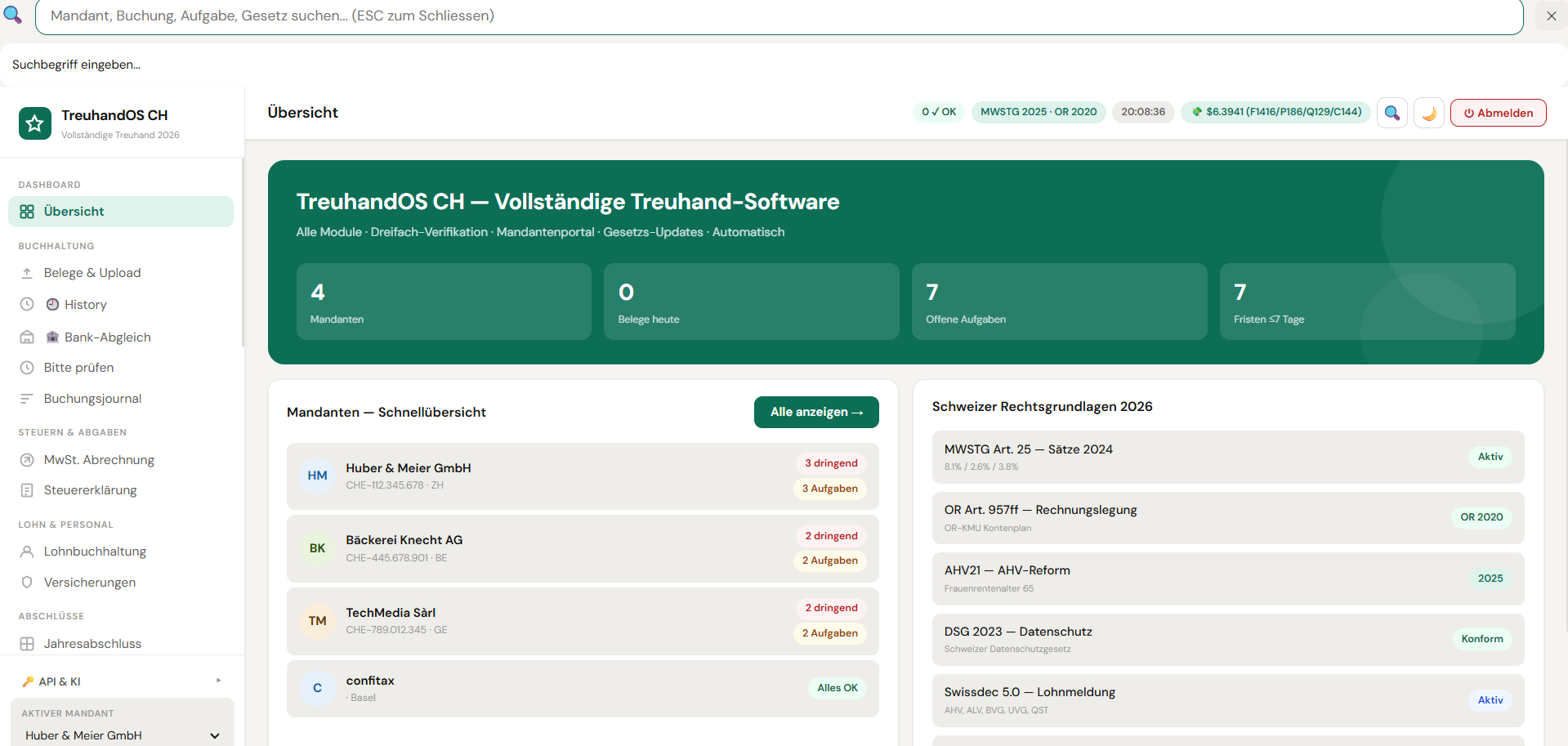This screenshot has width=1568, height=746.
Task: Expand the API & KI section arrow
Action: click(x=218, y=681)
